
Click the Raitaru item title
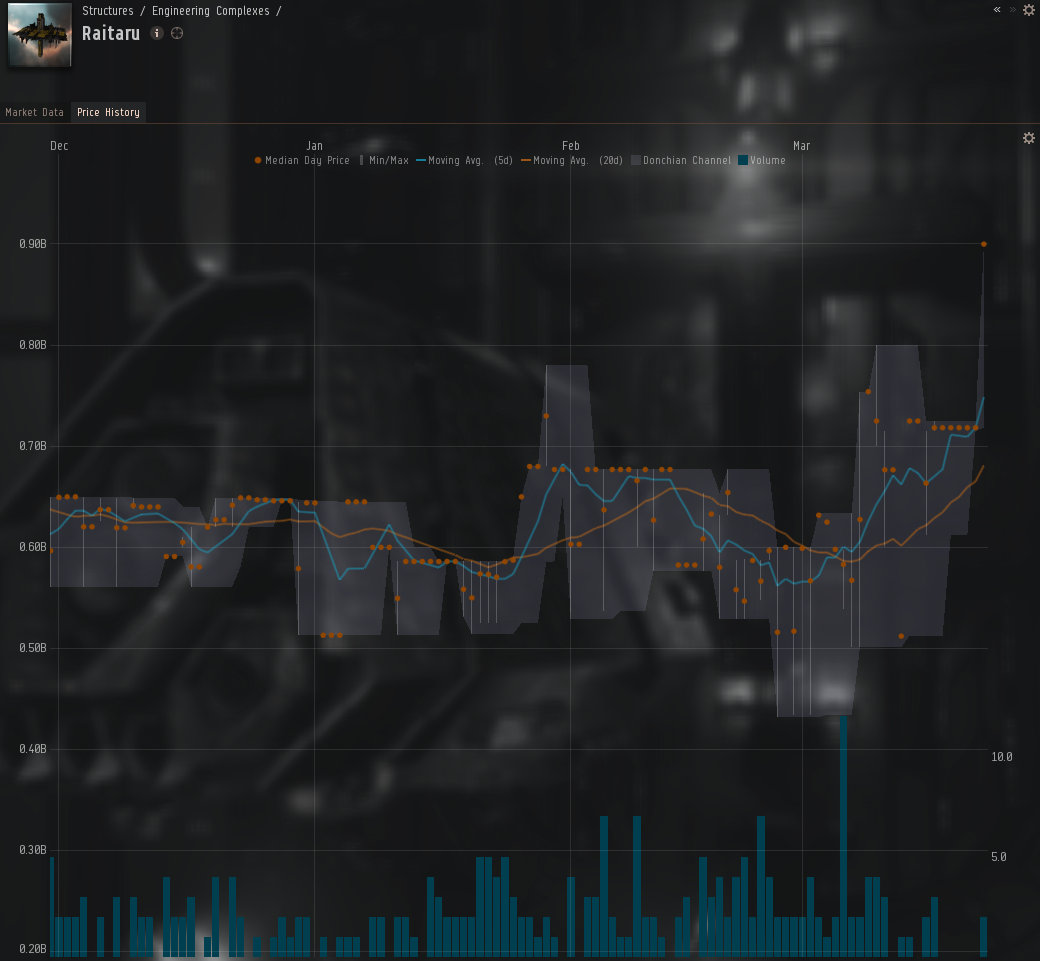click(111, 33)
